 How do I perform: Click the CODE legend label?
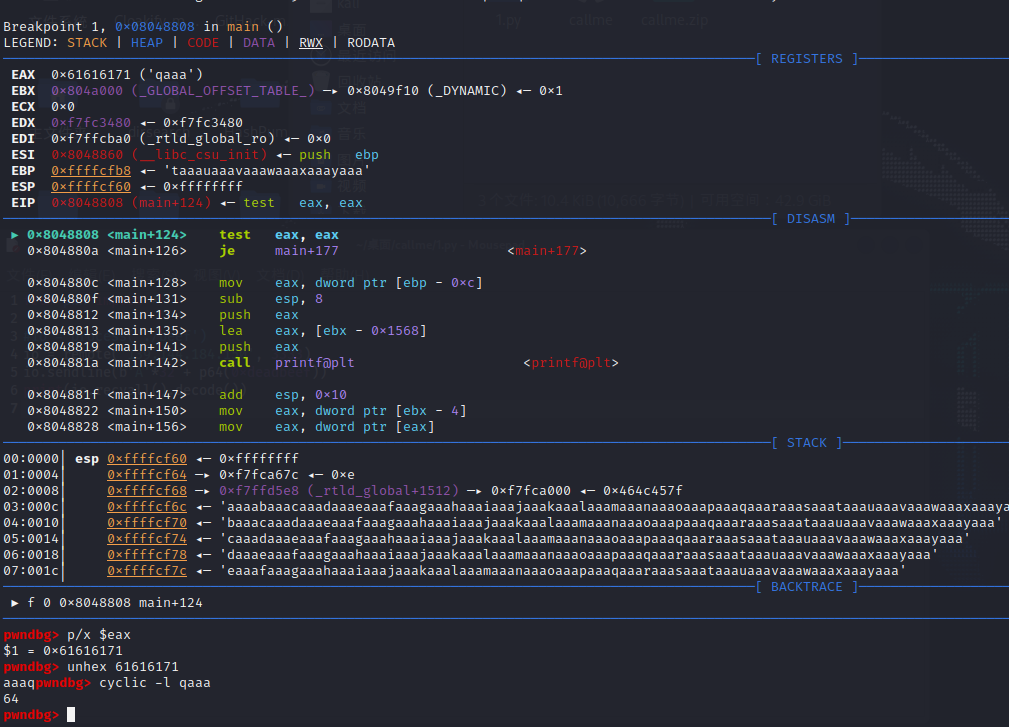coord(203,42)
